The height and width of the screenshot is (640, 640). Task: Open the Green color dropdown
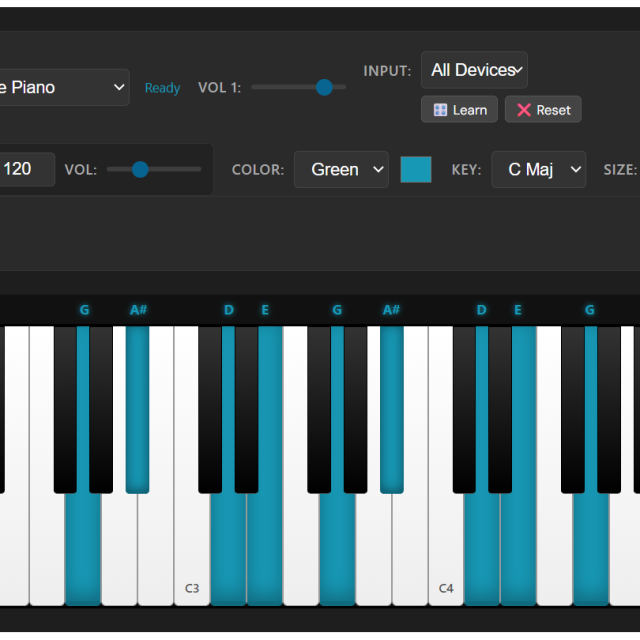coord(341,169)
